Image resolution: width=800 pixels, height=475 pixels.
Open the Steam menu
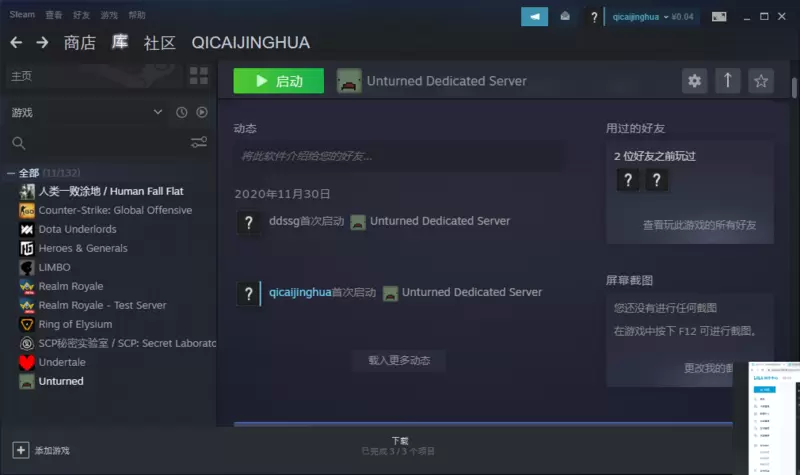click(22, 15)
